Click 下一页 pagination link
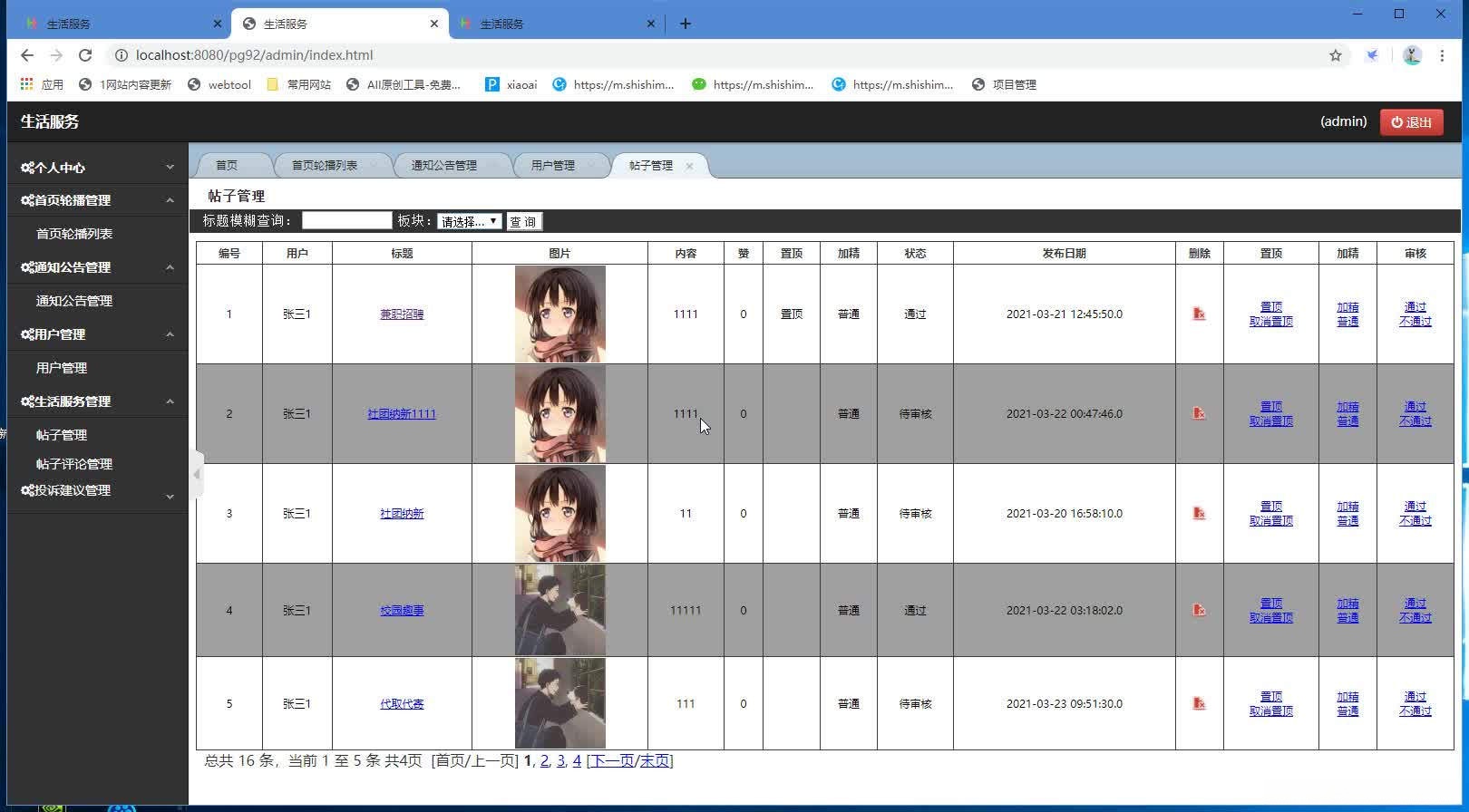Image resolution: width=1469 pixels, height=812 pixels. [x=612, y=761]
